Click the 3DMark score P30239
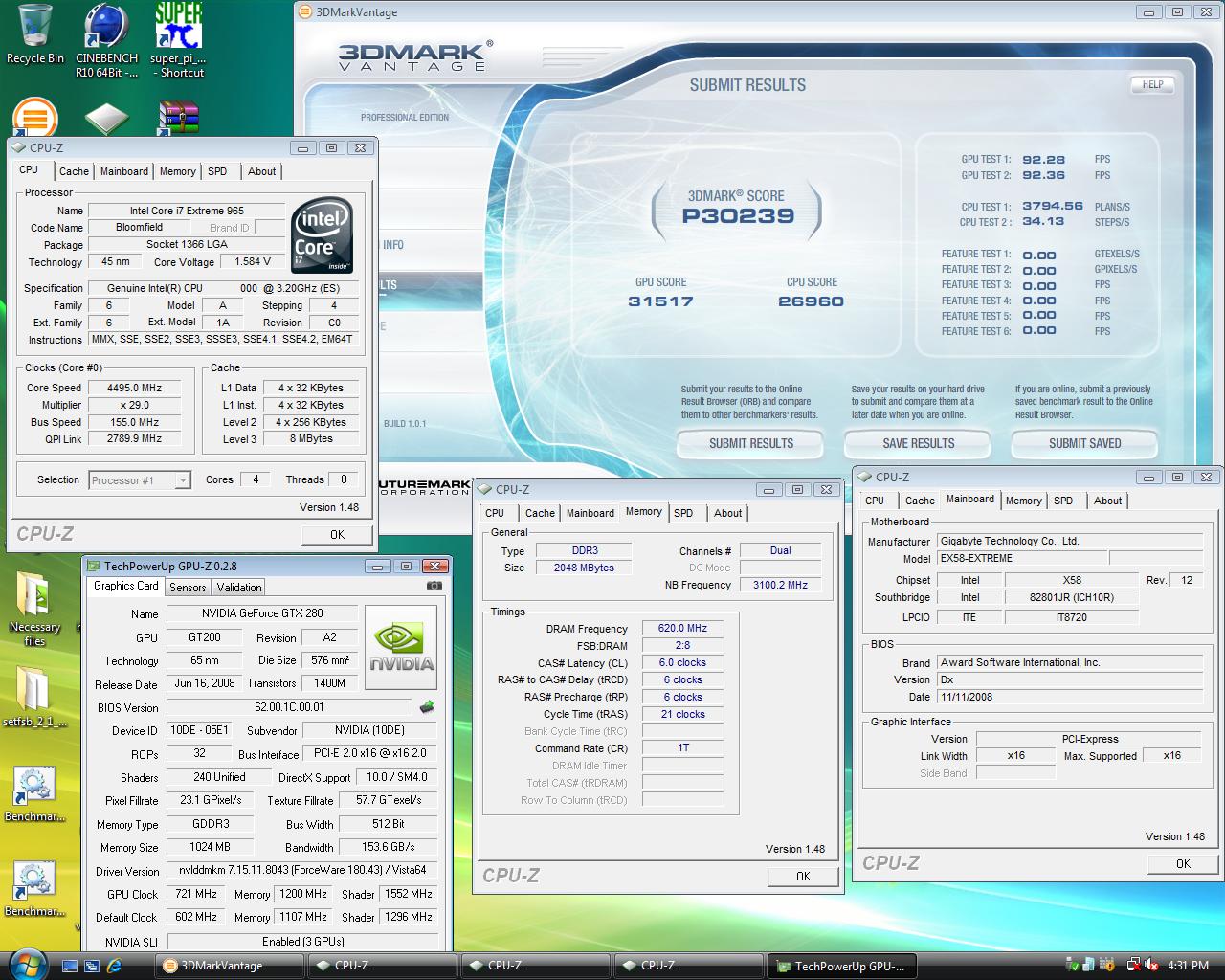Screen dimensions: 1225x980 (x=738, y=215)
